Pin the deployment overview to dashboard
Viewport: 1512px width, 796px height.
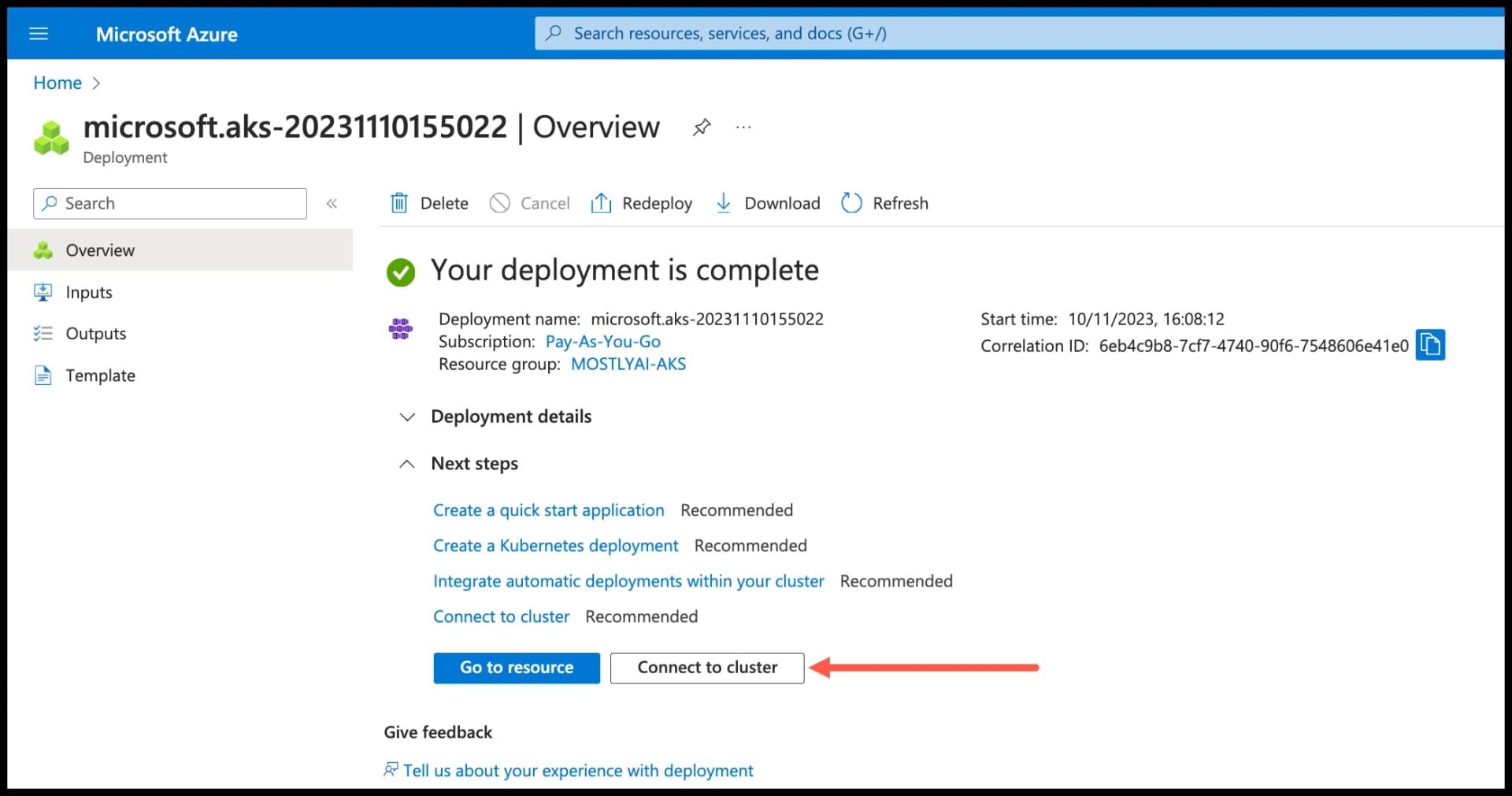pyautogui.click(x=701, y=127)
